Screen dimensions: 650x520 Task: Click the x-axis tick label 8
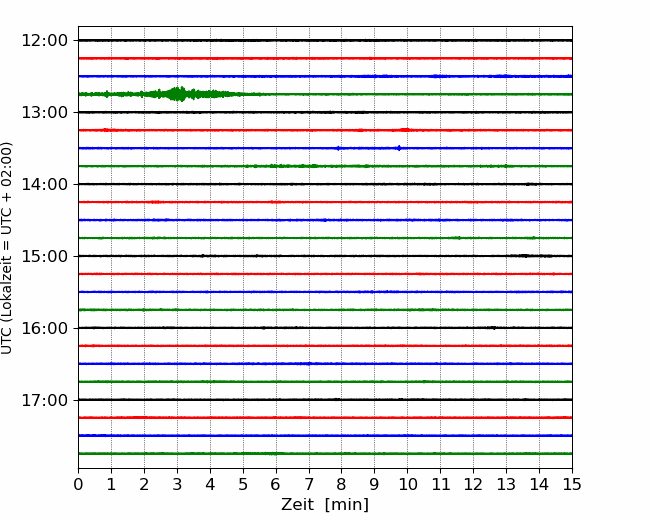coord(342,484)
